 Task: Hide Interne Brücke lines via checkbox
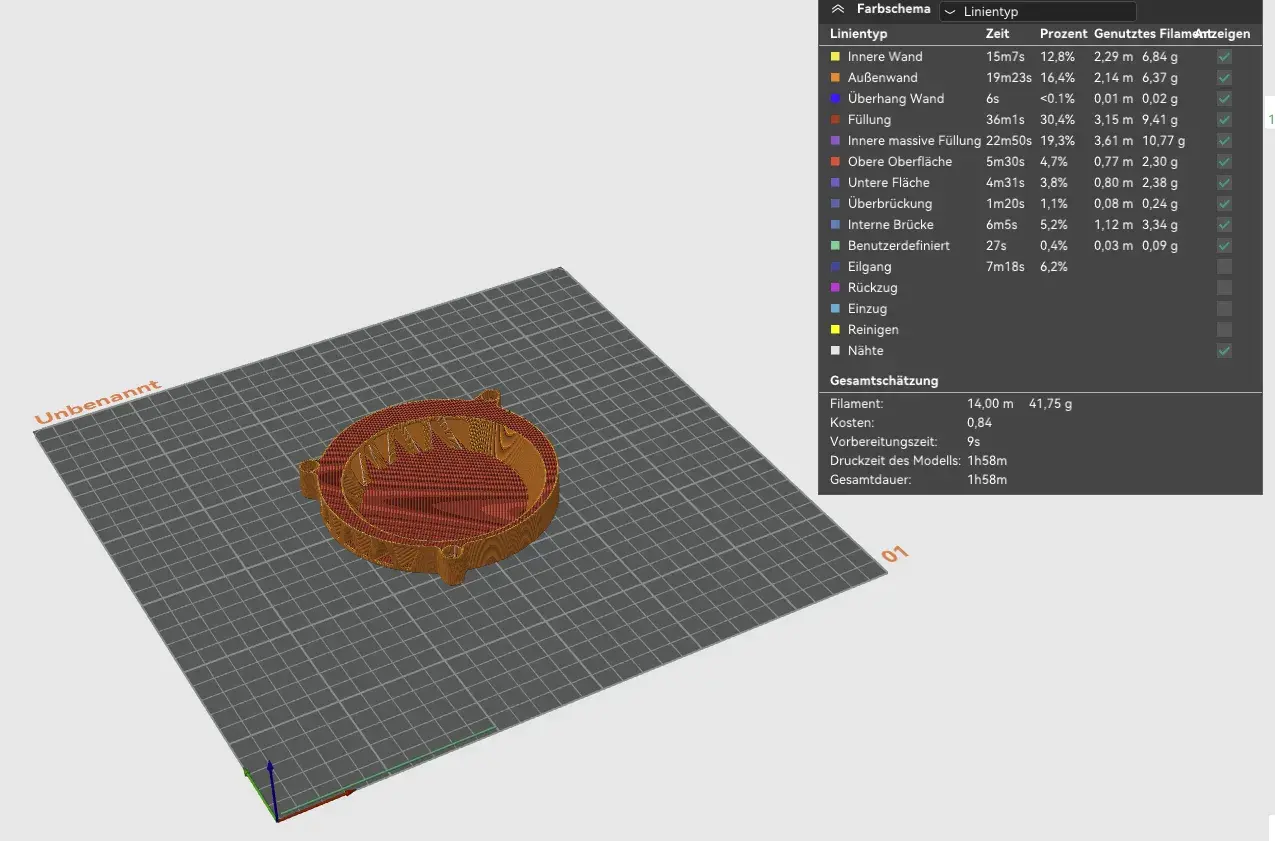pos(1224,225)
